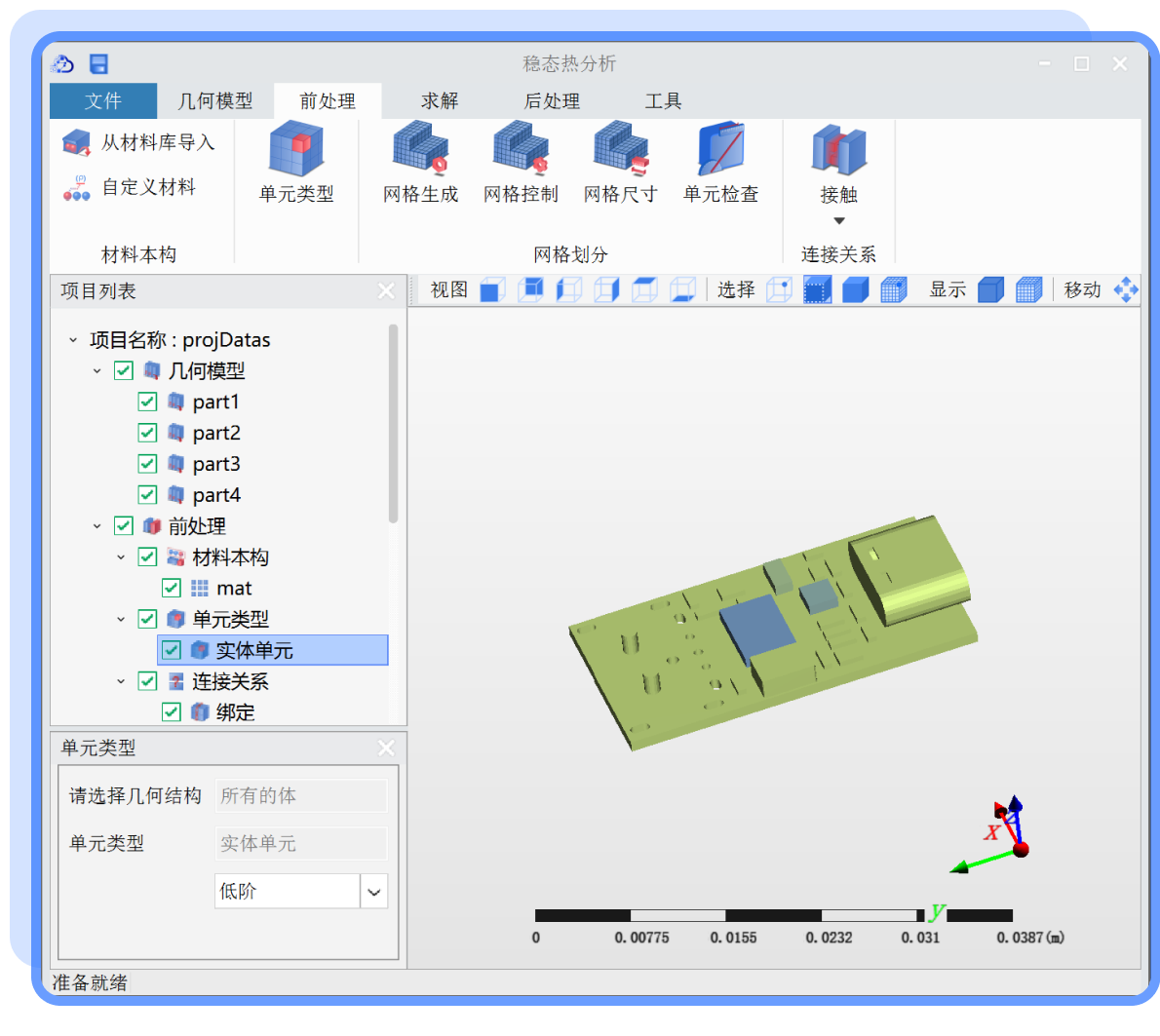Close the 项目列表 panel
Image resolution: width=1160 pixels, height=1036 pixels.
386,290
